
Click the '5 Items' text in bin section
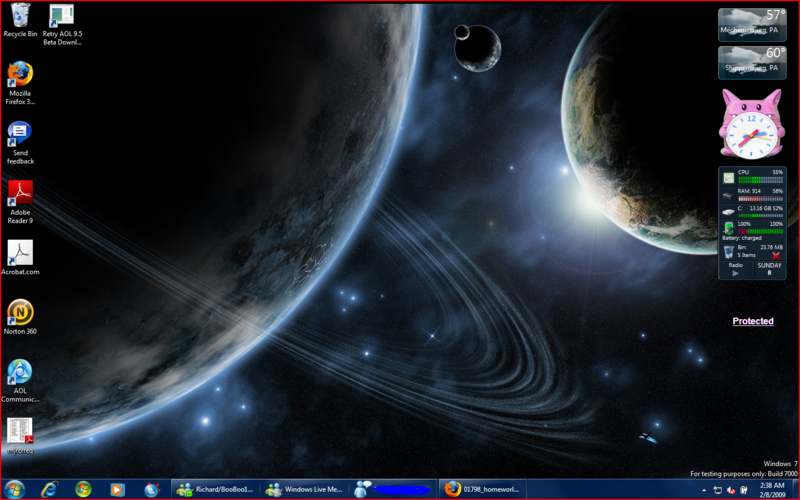[x=746, y=255]
